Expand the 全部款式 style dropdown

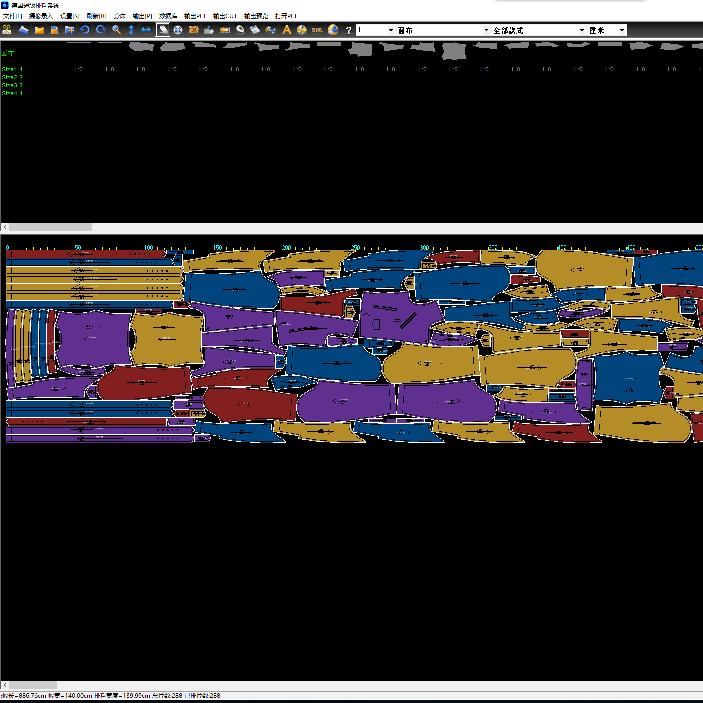538,30
